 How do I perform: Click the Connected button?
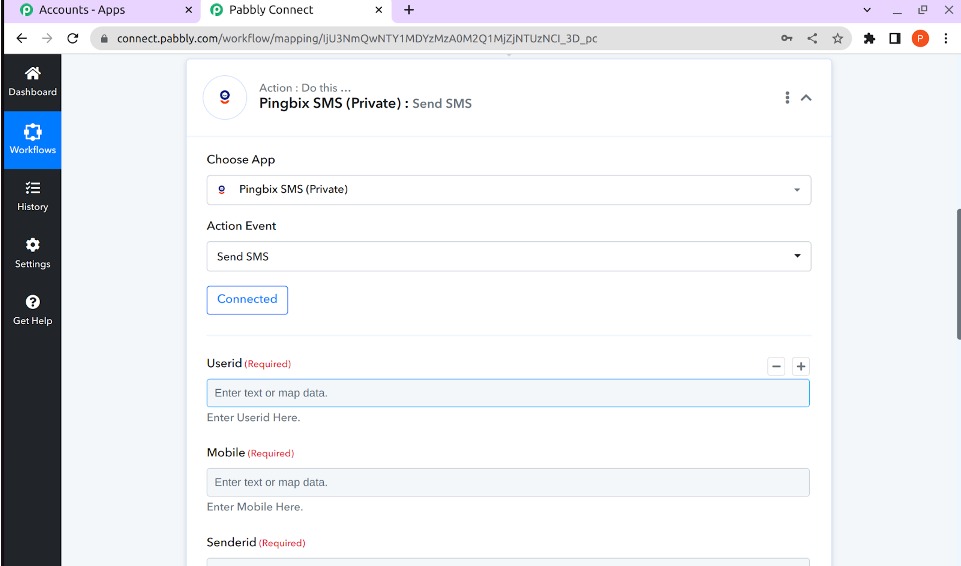pos(247,300)
